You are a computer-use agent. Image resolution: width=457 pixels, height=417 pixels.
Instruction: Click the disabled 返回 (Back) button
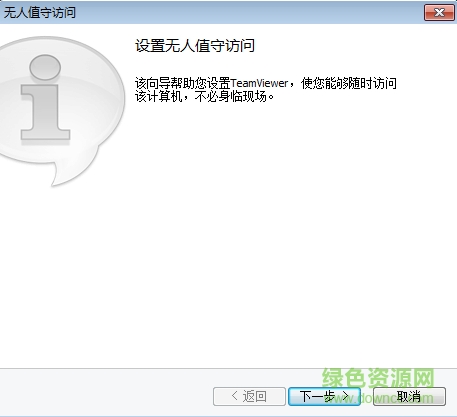[x=249, y=396]
